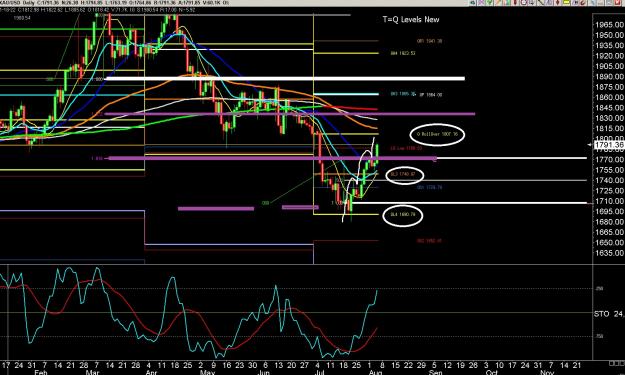Click the Feb label on date axis
This screenshot has width=625, height=375.
tap(41, 372)
